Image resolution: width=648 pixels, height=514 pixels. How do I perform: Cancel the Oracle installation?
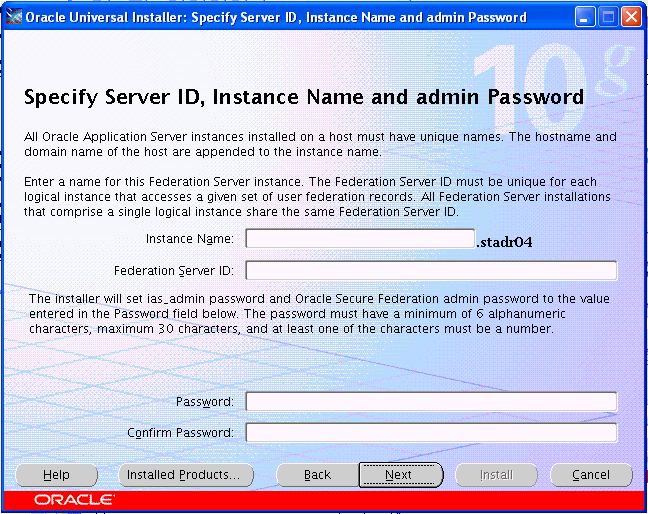coord(591,475)
